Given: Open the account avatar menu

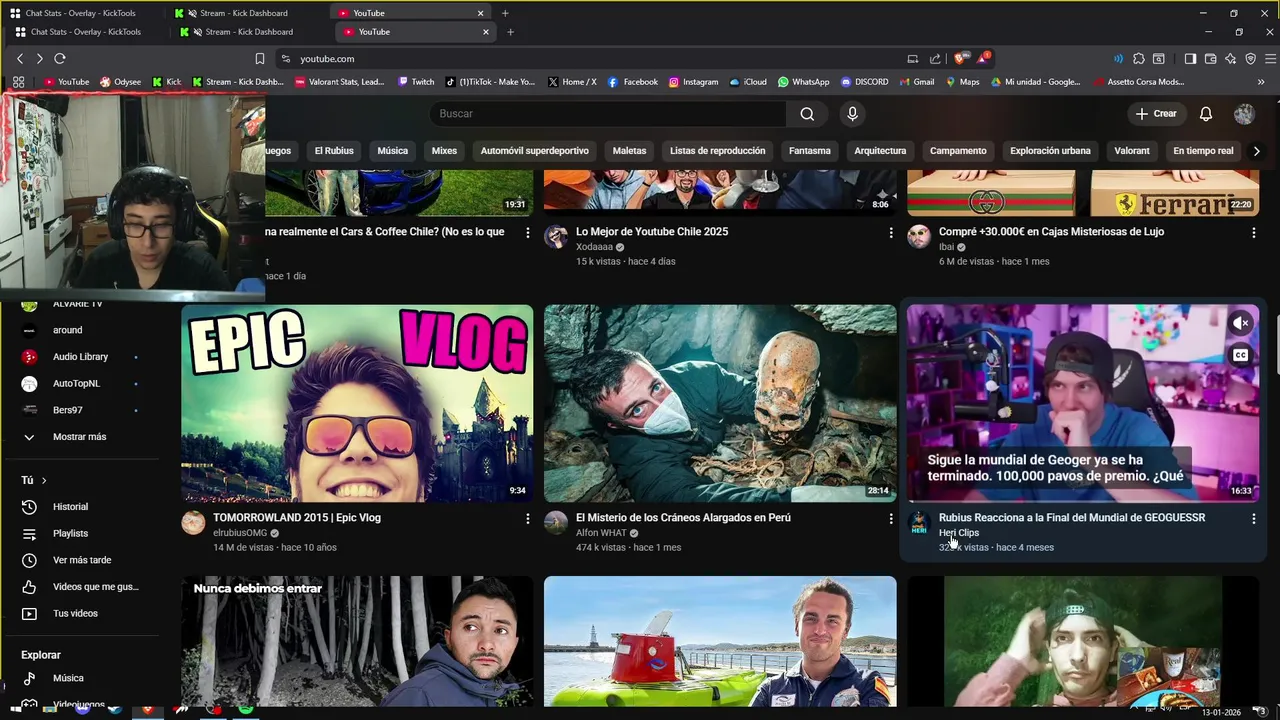Looking at the screenshot, I should [1244, 114].
